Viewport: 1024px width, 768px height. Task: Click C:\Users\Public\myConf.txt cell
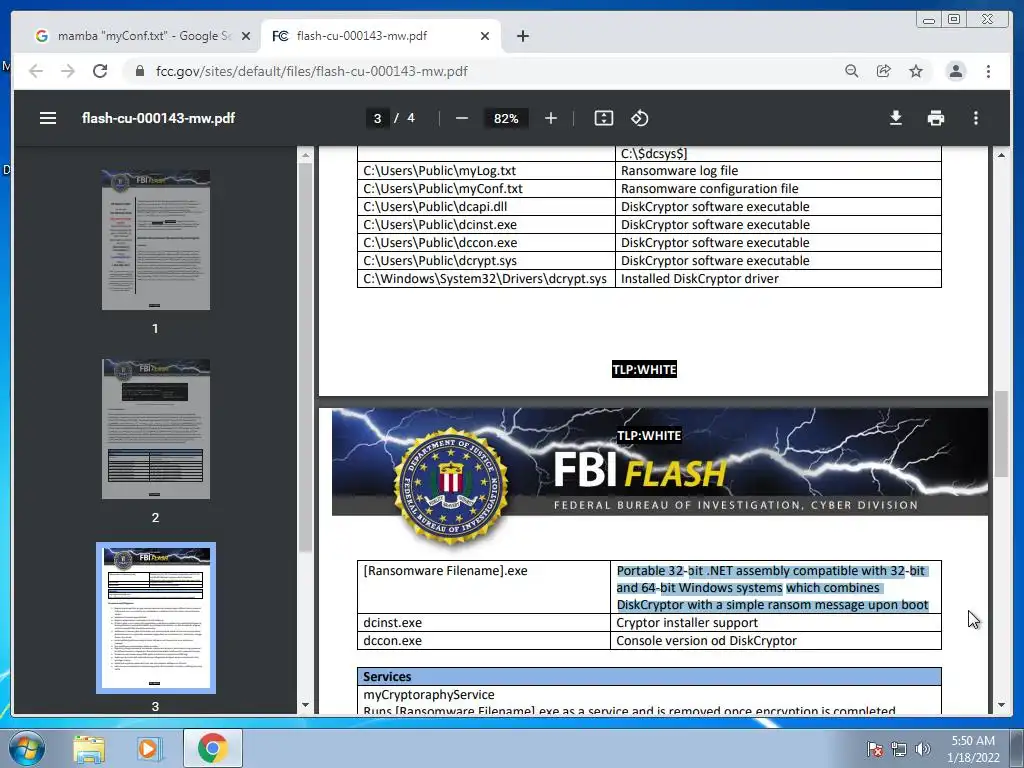[x=486, y=189]
